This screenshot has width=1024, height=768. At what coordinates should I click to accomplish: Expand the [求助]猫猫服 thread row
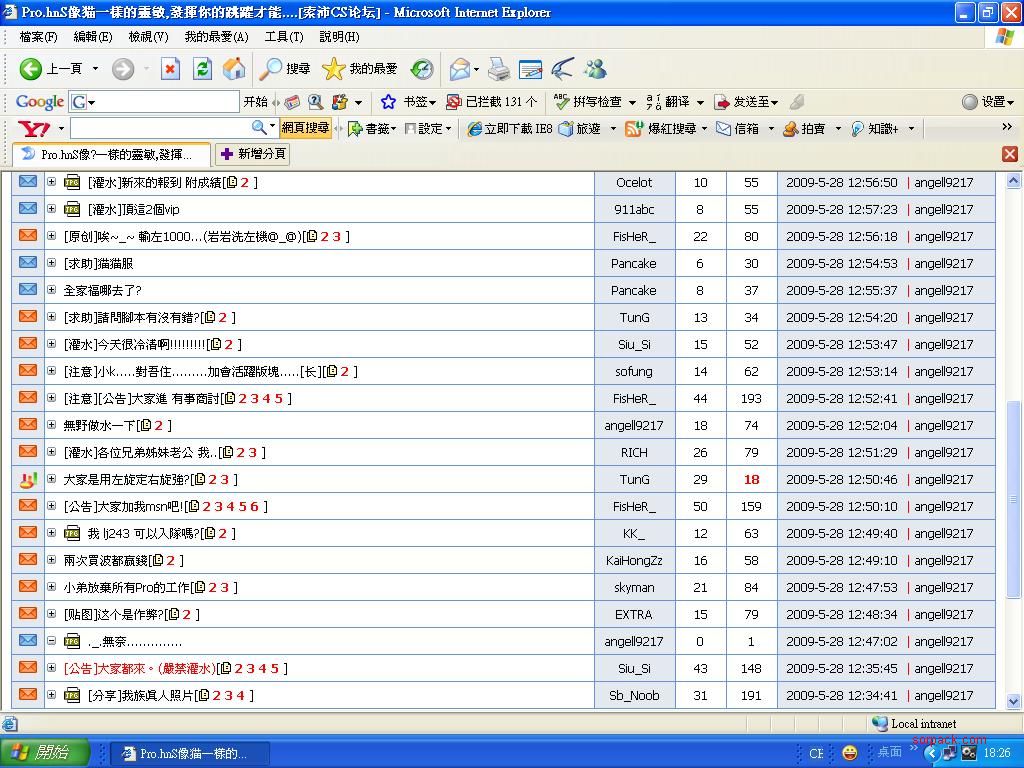(x=51, y=263)
